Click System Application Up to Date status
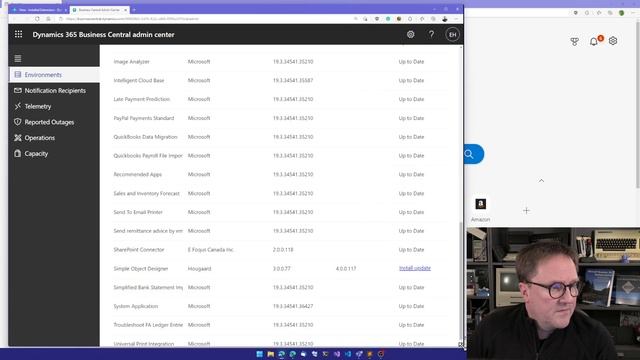Image resolution: width=640 pixels, height=360 pixels. pyautogui.click(x=411, y=306)
